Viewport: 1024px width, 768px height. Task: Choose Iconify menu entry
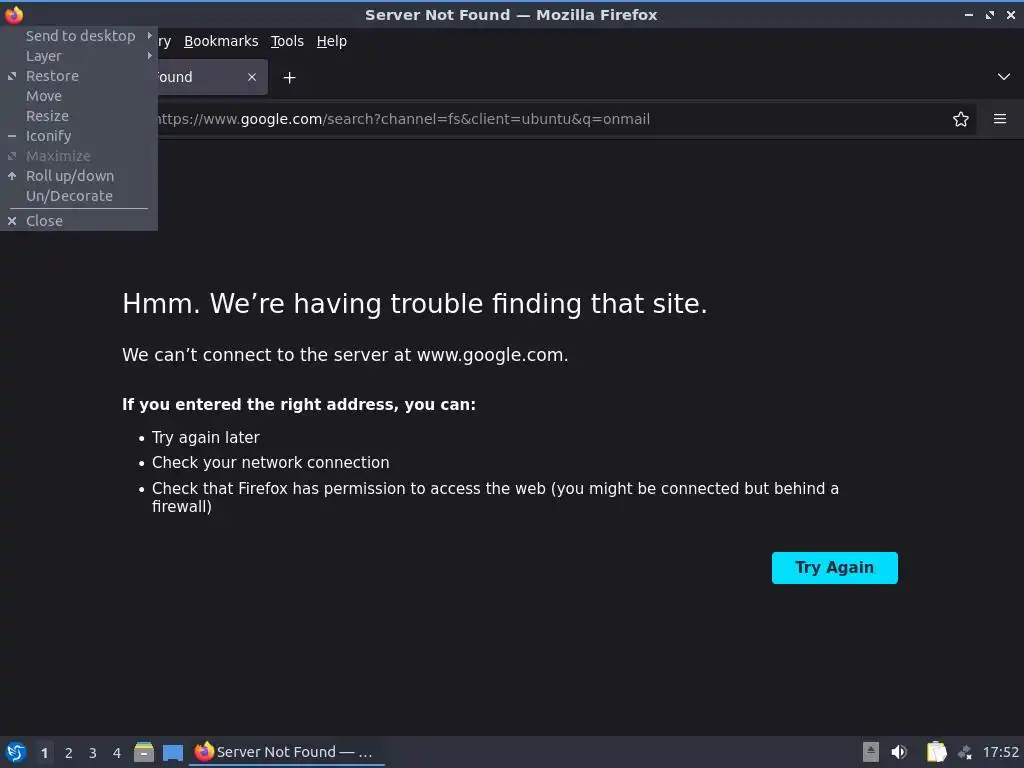pos(79,136)
